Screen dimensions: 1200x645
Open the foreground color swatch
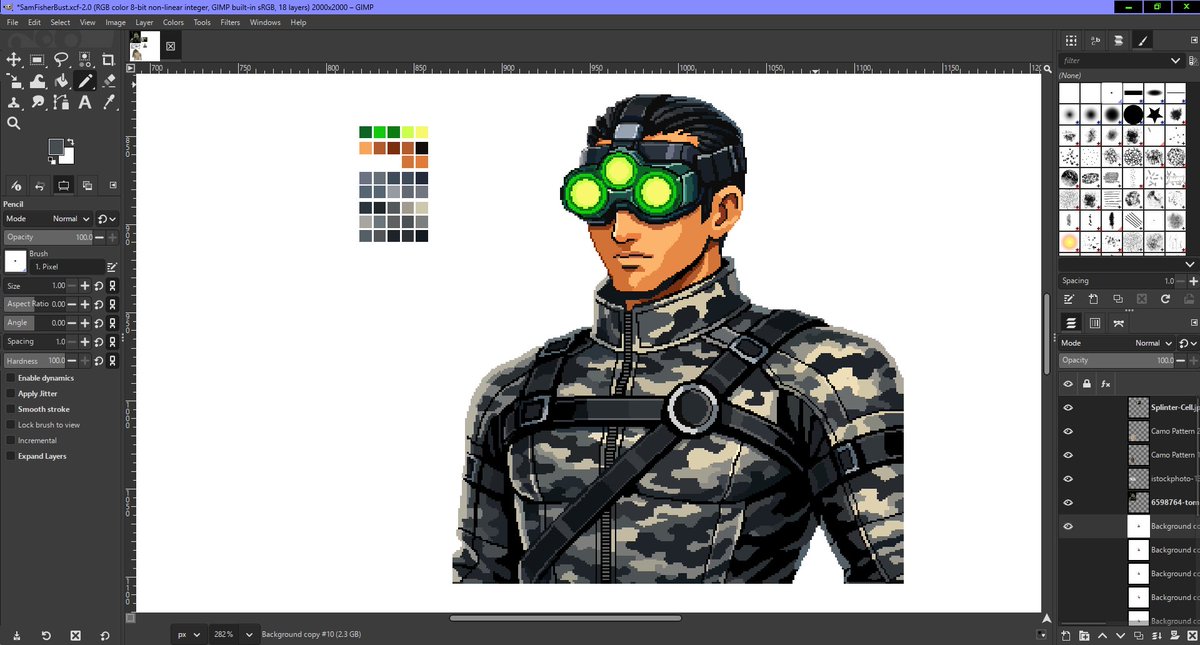(57, 148)
